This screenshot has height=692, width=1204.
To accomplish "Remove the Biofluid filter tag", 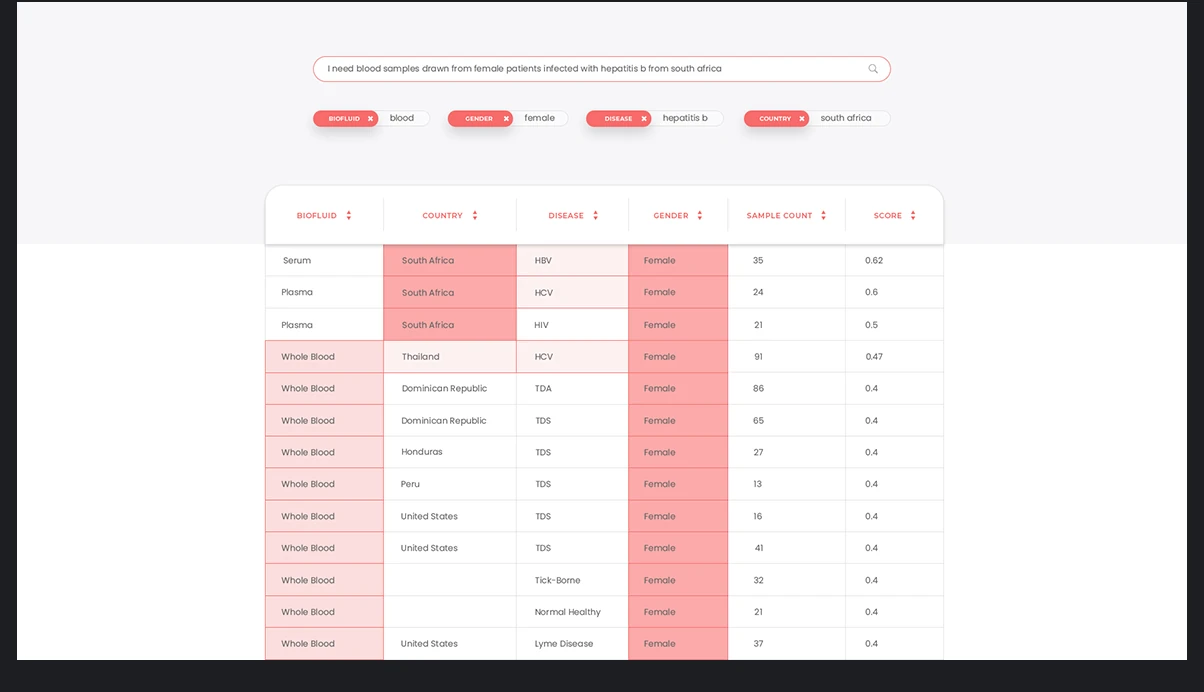I will click(370, 118).
